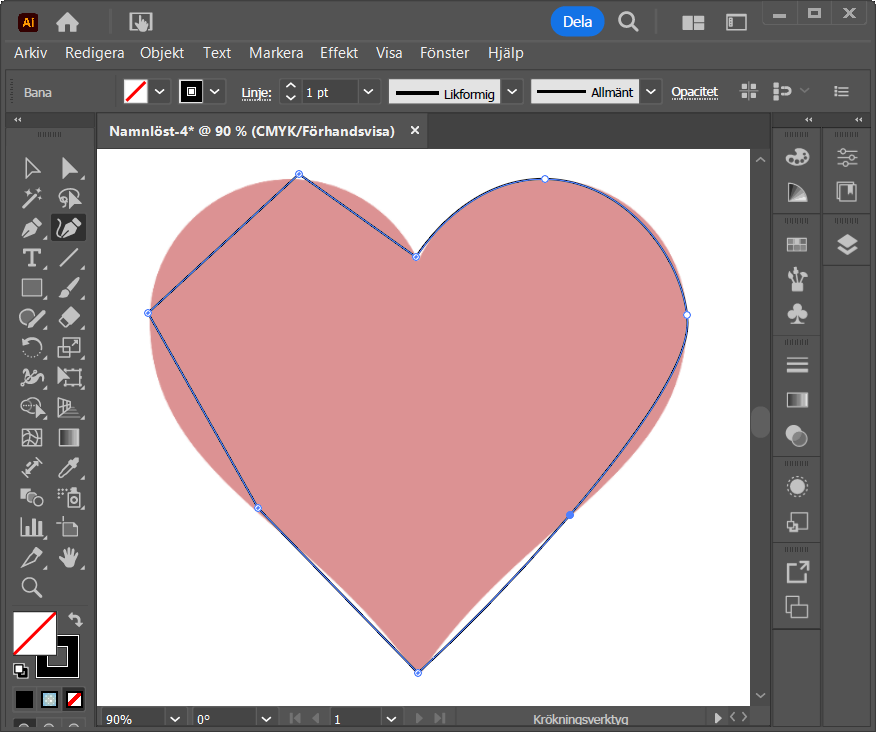Viewport: 877px width, 733px height.
Task: Open the Objekt menu
Action: click(162, 53)
